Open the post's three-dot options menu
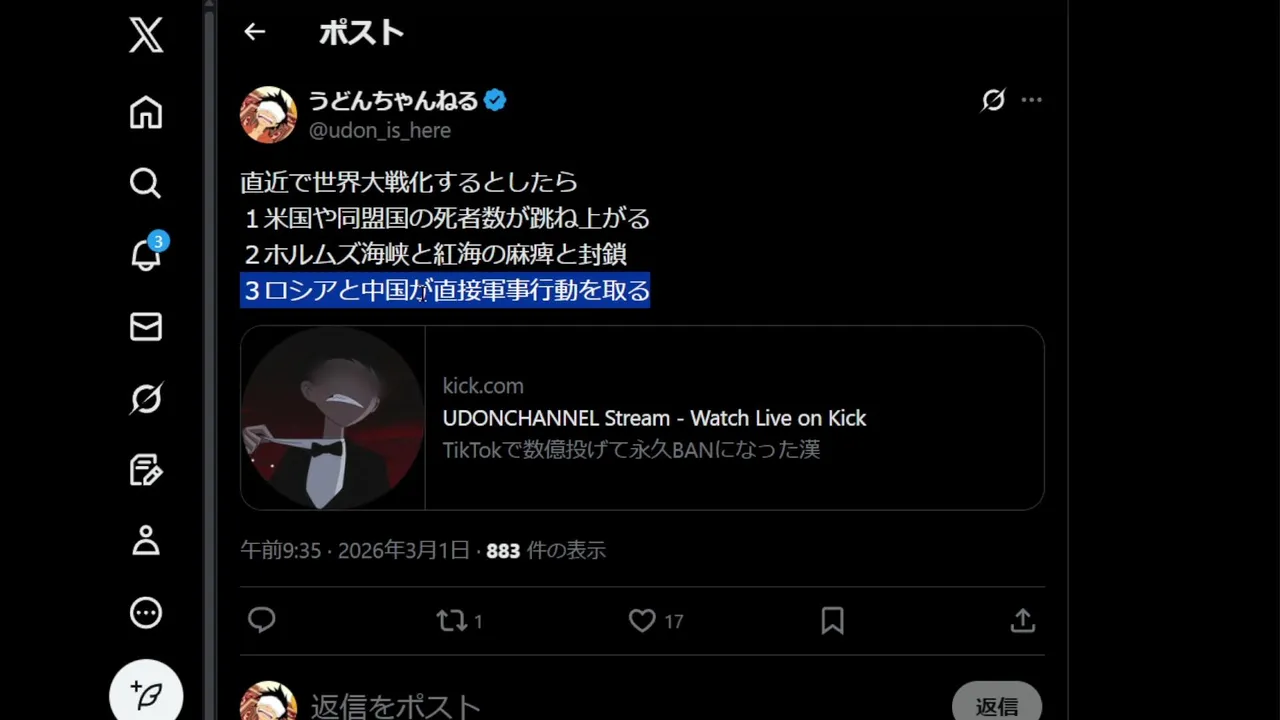This screenshot has height=720, width=1280. 1032,100
